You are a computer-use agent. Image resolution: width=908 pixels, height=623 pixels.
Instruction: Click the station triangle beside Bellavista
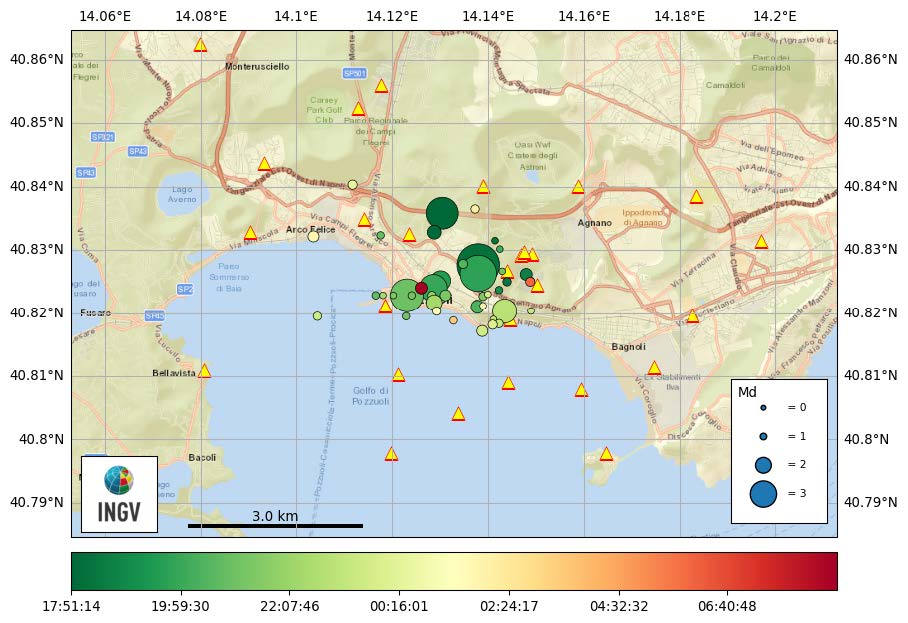point(204,371)
